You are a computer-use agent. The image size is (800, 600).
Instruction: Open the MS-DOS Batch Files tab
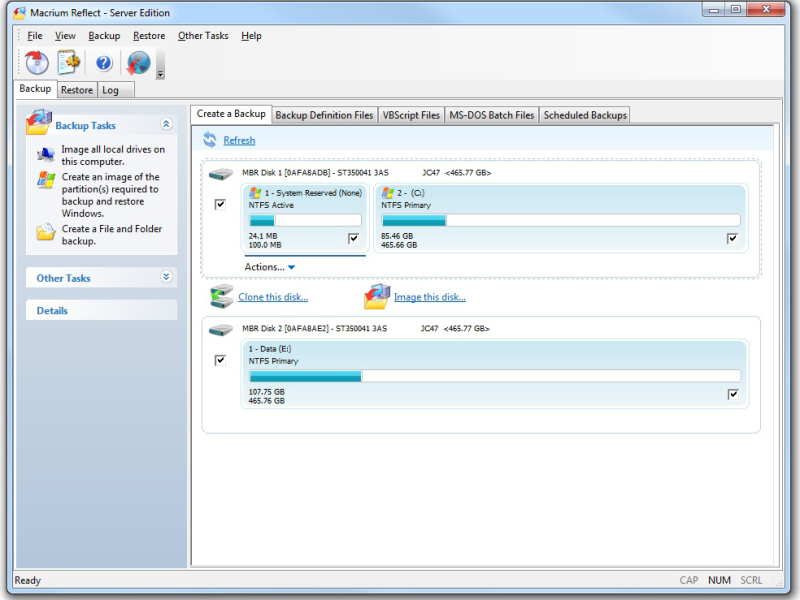pyautogui.click(x=492, y=115)
